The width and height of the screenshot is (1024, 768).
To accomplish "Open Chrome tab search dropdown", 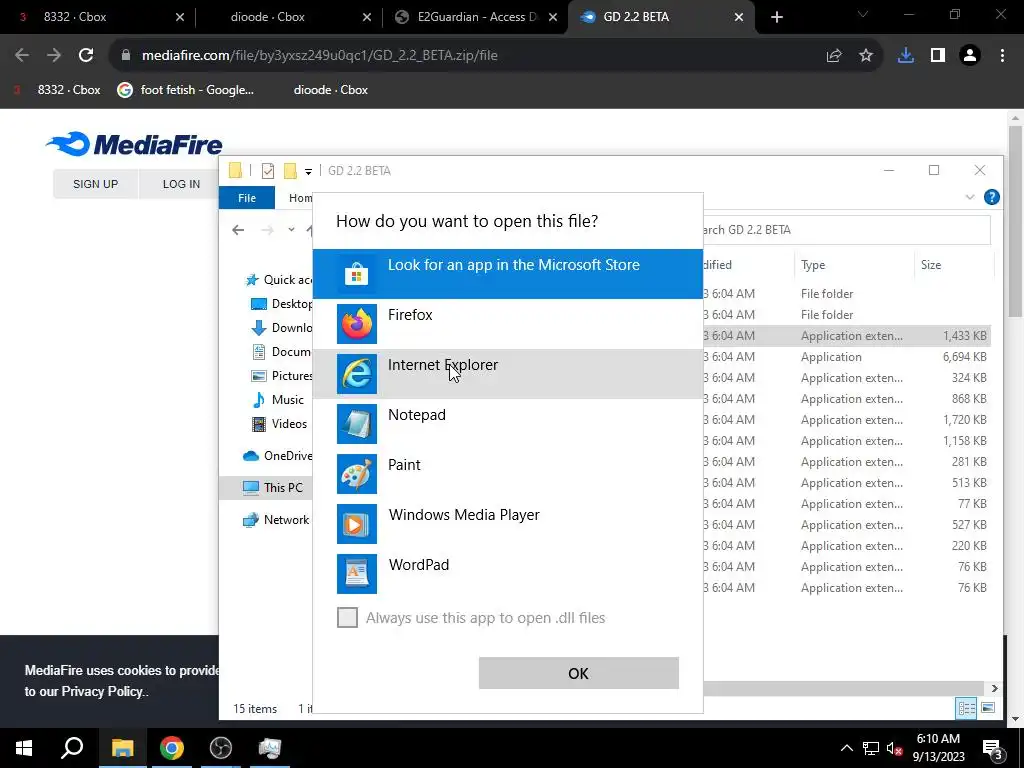I will (x=863, y=14).
